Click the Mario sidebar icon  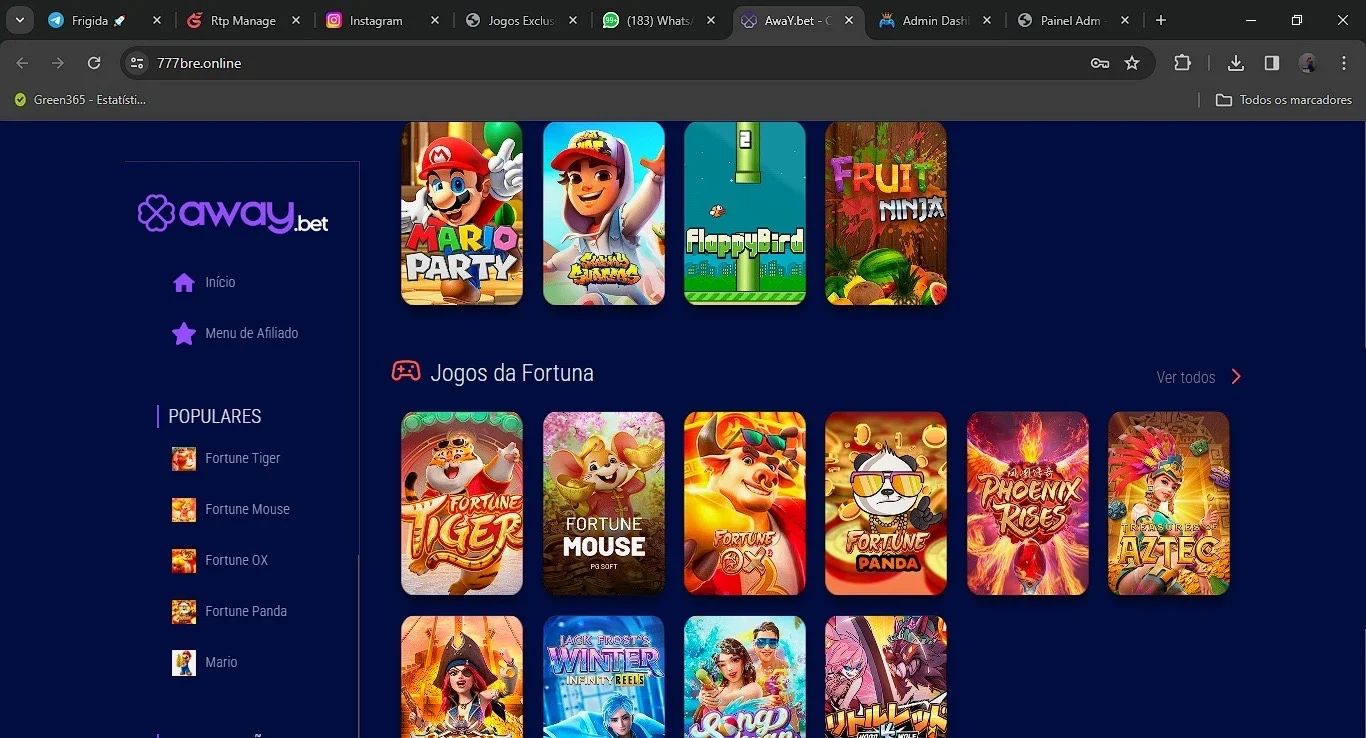[x=184, y=662]
